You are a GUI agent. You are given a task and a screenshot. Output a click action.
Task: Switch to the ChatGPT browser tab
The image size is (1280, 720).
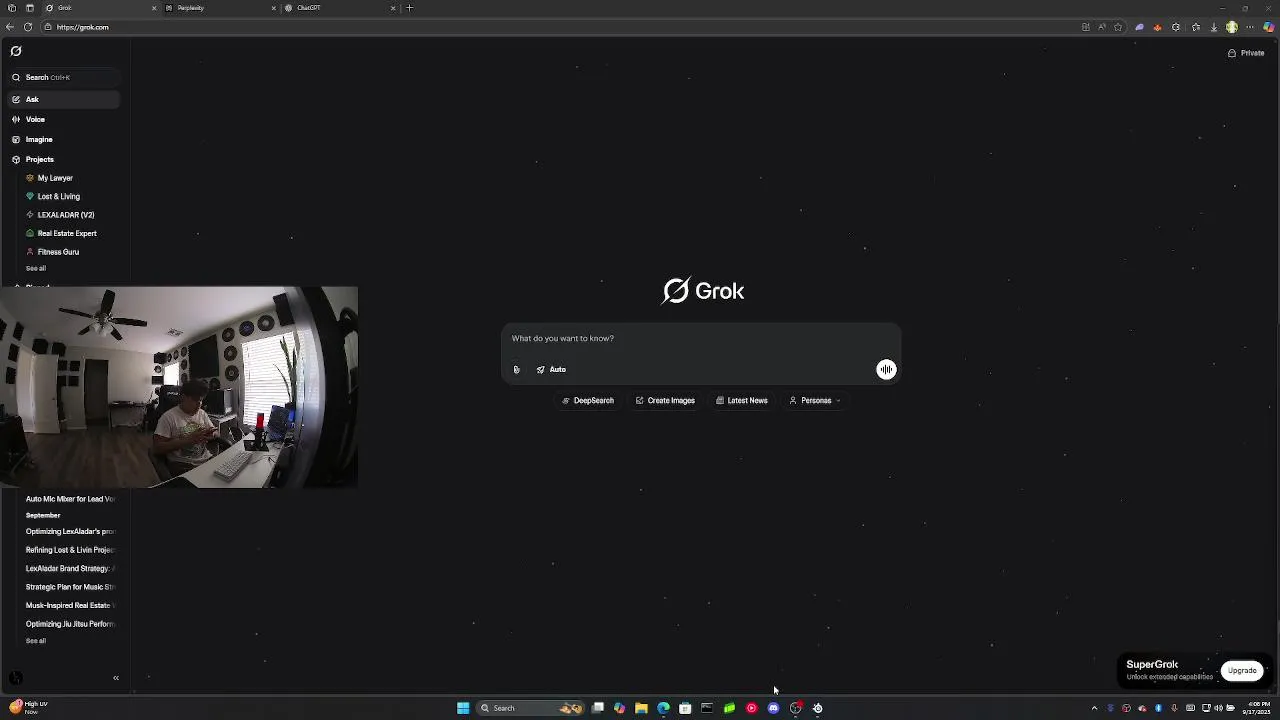click(339, 8)
